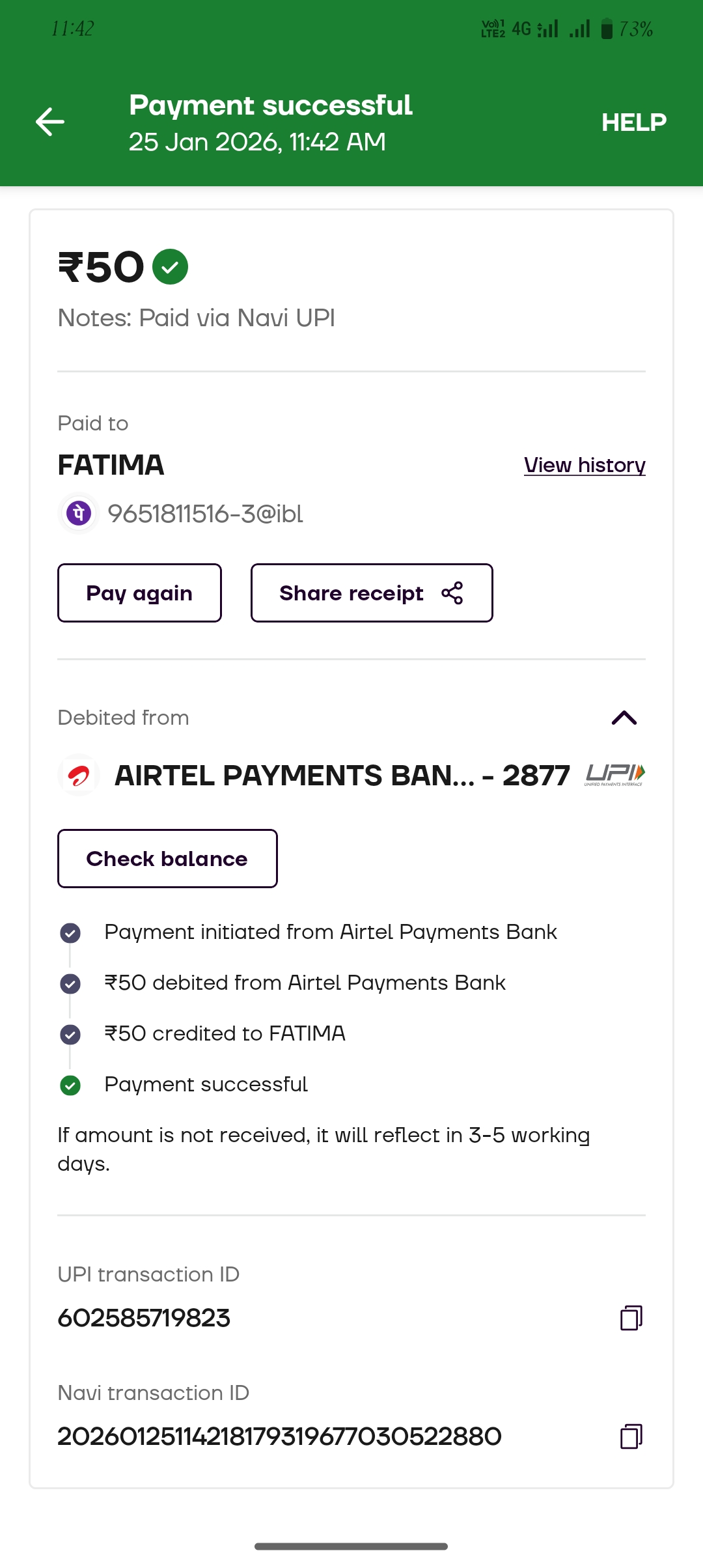Tap the share icon in Share receipt

[452, 593]
